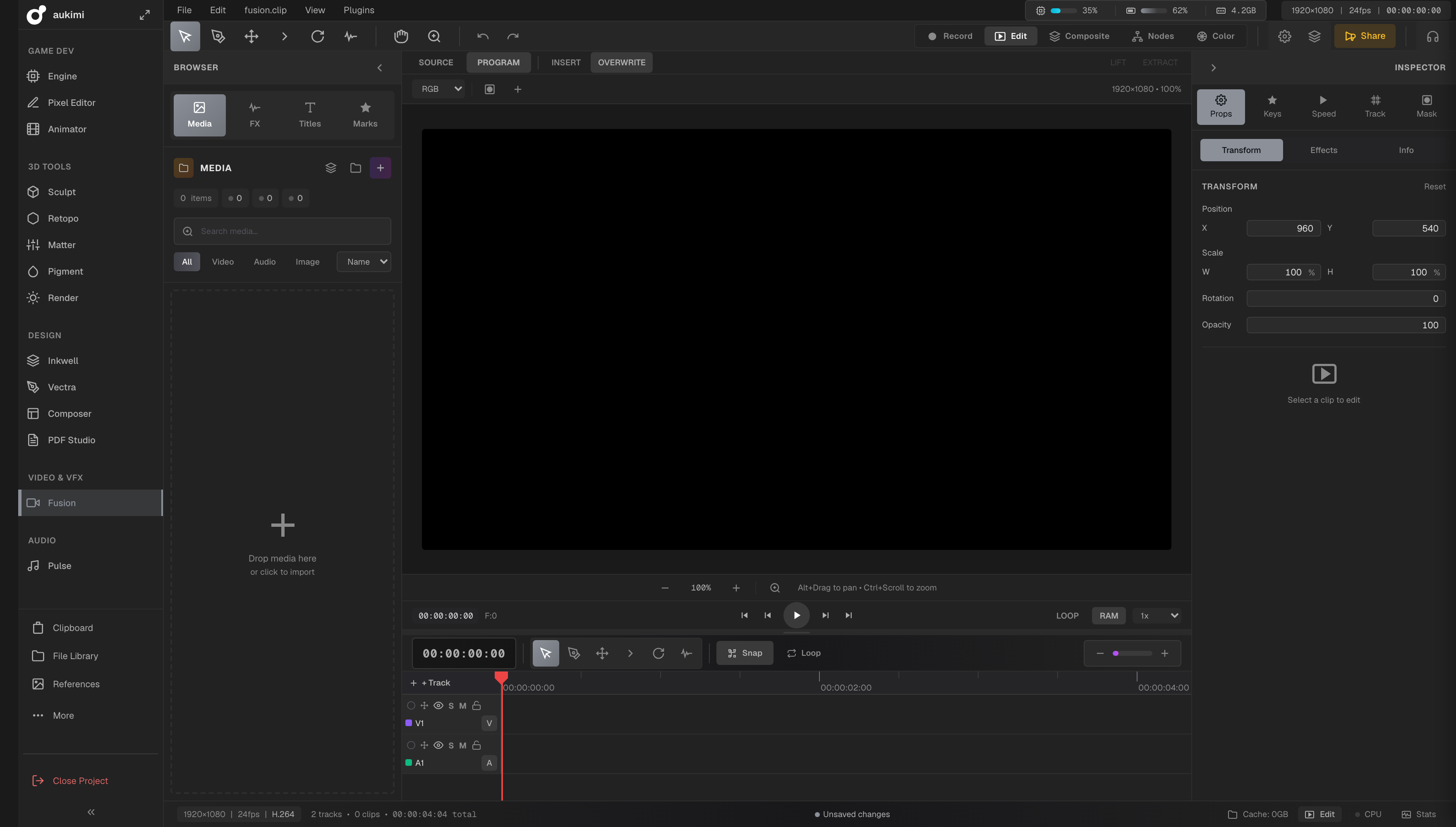Select INSERT edit mode
This screenshot has height=827, width=1456.
coord(566,62)
